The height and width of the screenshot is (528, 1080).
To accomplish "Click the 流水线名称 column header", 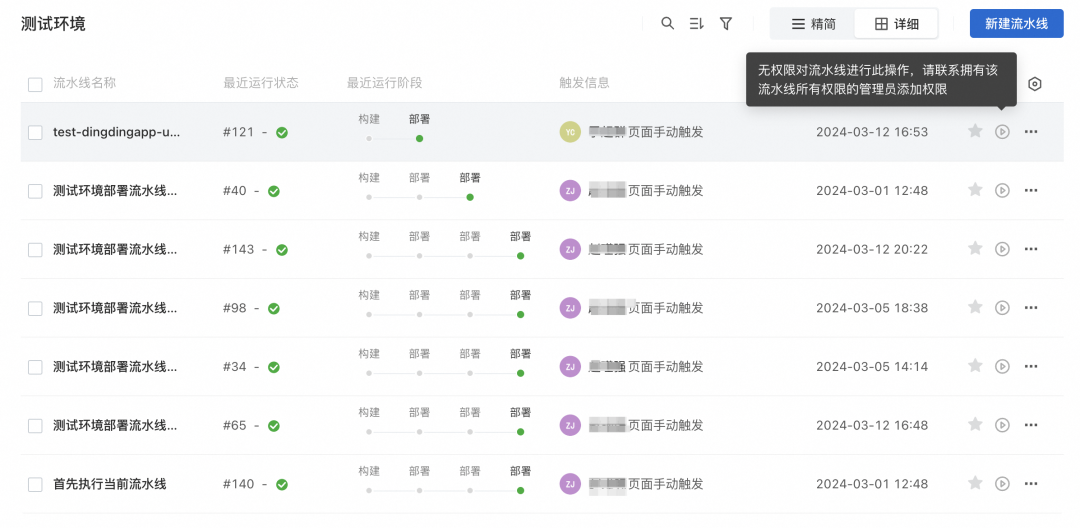I will [x=84, y=83].
